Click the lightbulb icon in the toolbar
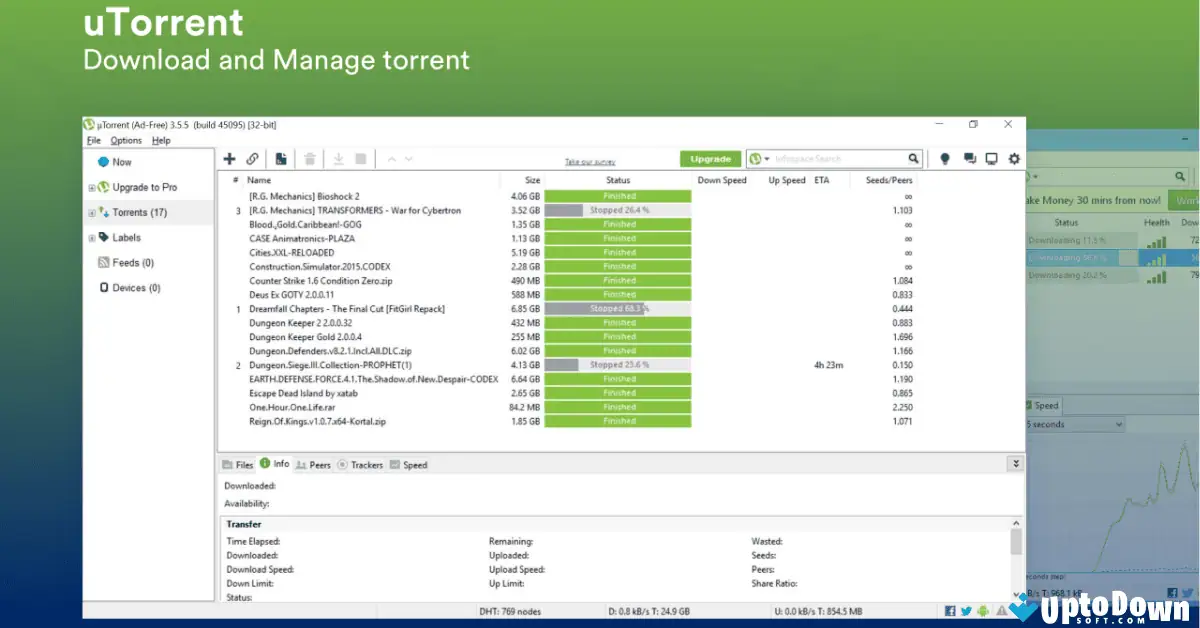This screenshot has height=628, width=1200. pos(945,158)
